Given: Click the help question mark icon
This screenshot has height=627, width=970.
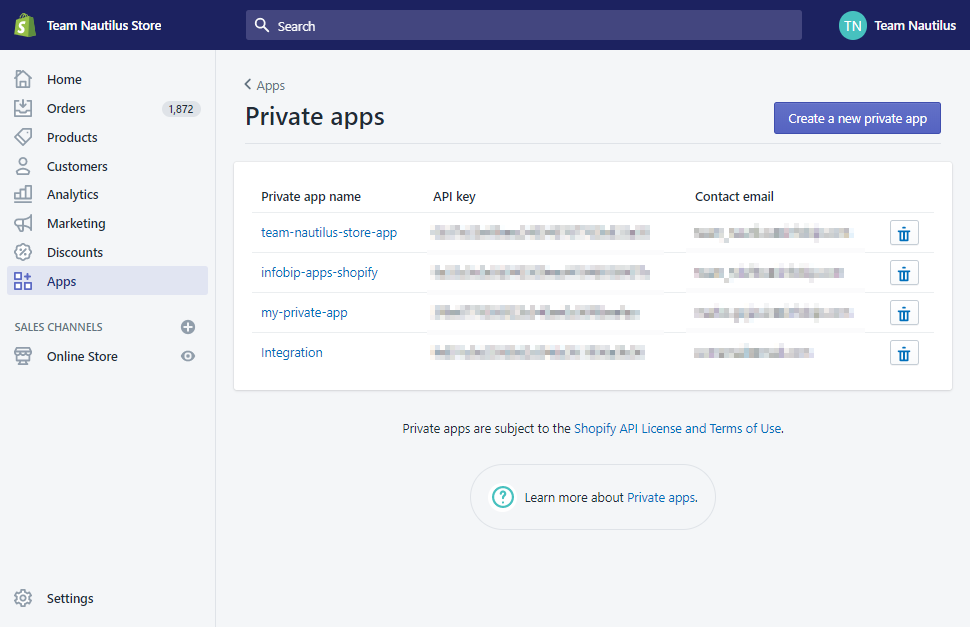Looking at the screenshot, I should click(502, 497).
